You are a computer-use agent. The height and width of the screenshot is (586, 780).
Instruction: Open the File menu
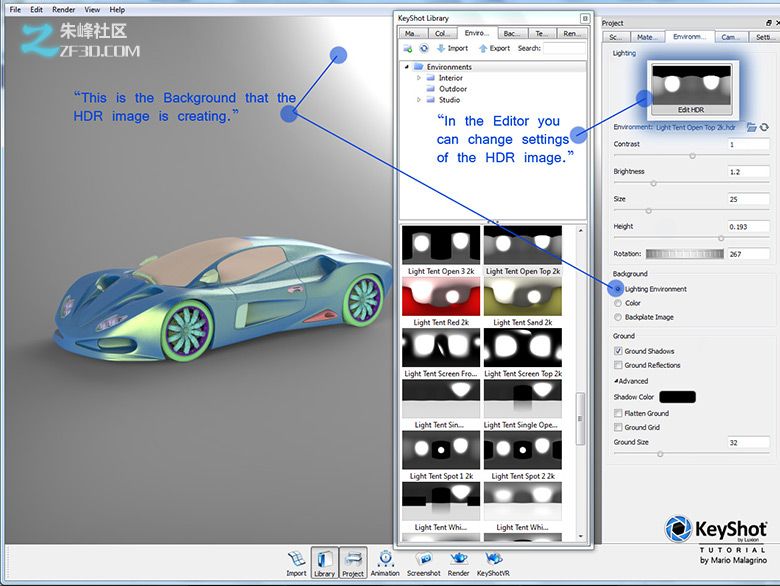[x=15, y=9]
